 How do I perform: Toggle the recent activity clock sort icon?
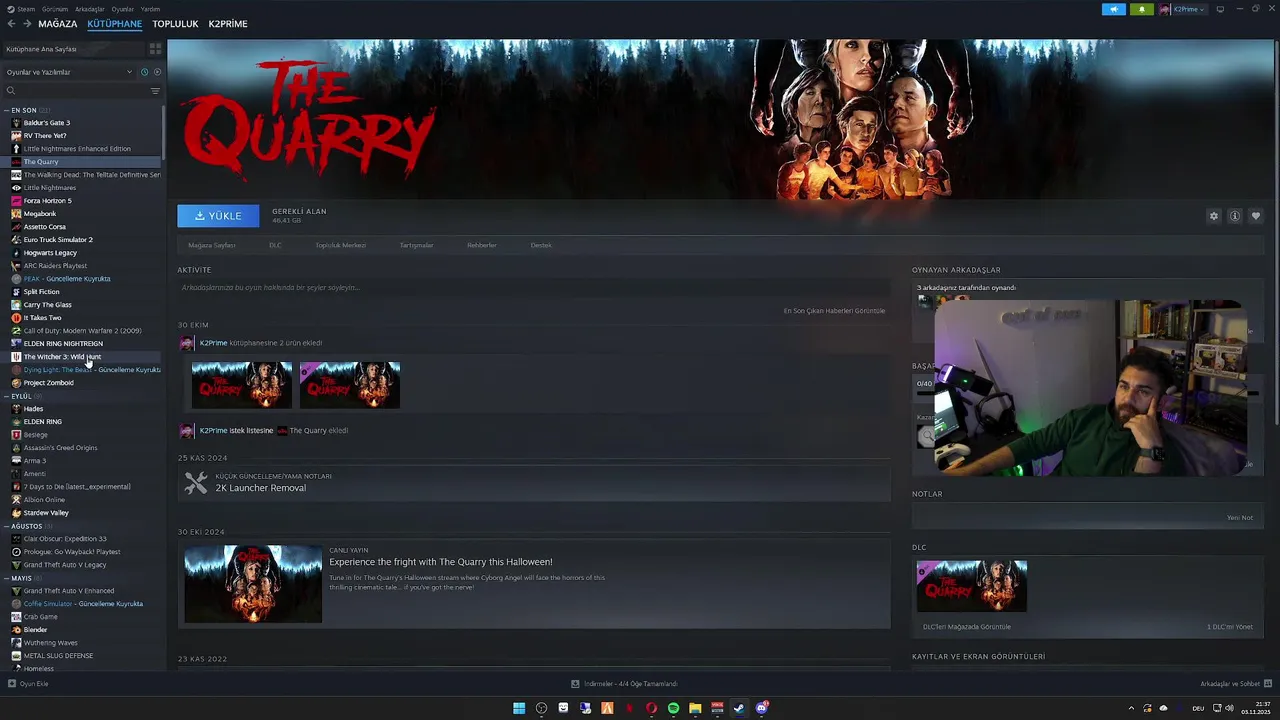tap(145, 72)
